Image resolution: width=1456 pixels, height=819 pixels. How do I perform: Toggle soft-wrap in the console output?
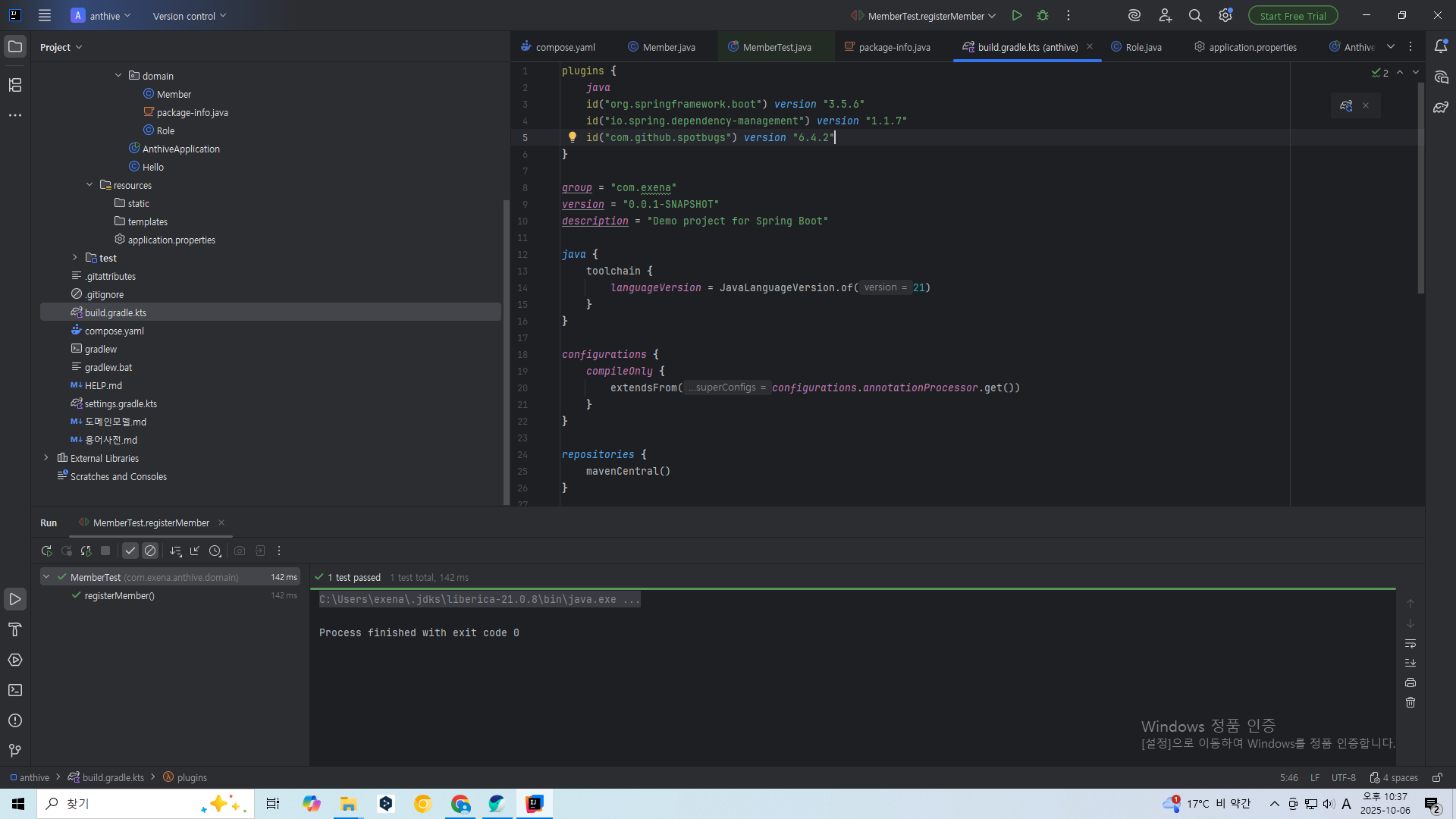[1410, 643]
